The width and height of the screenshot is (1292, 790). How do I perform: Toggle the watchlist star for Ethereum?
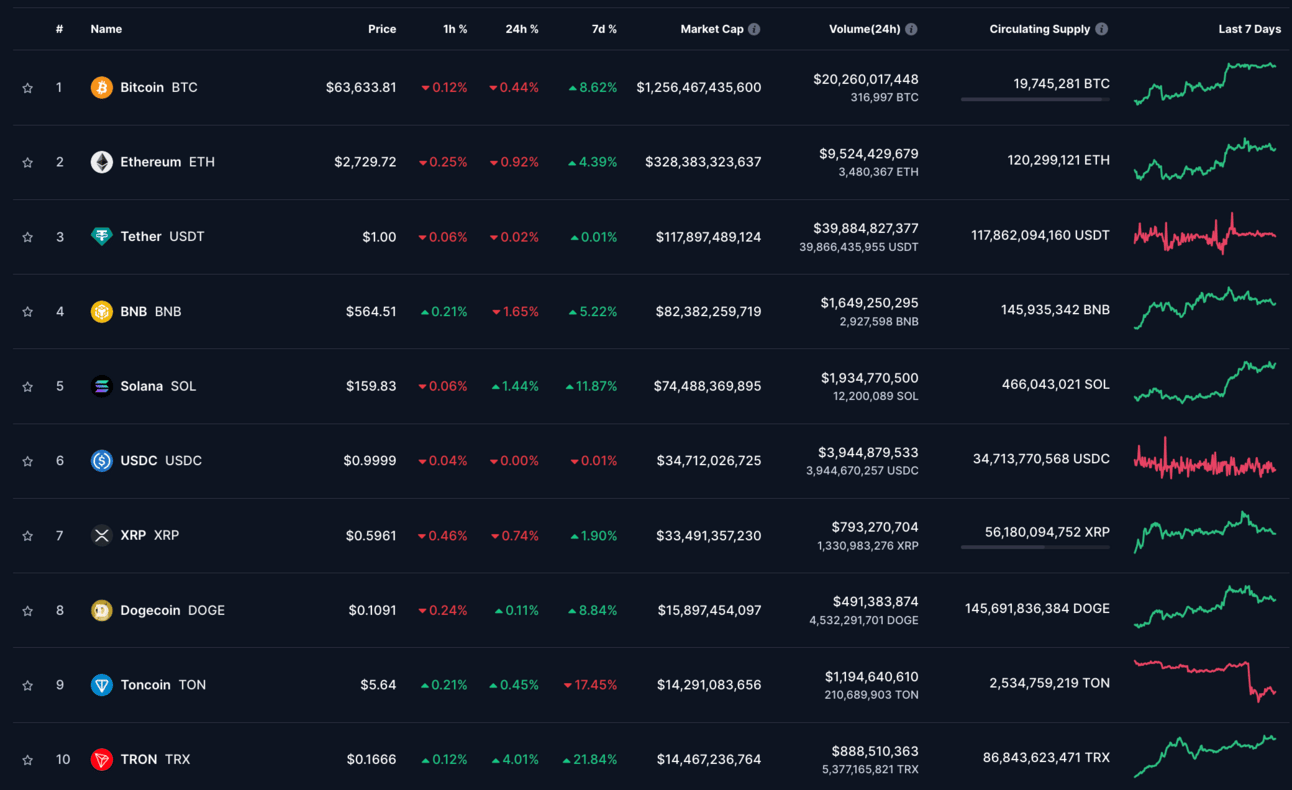[28, 162]
